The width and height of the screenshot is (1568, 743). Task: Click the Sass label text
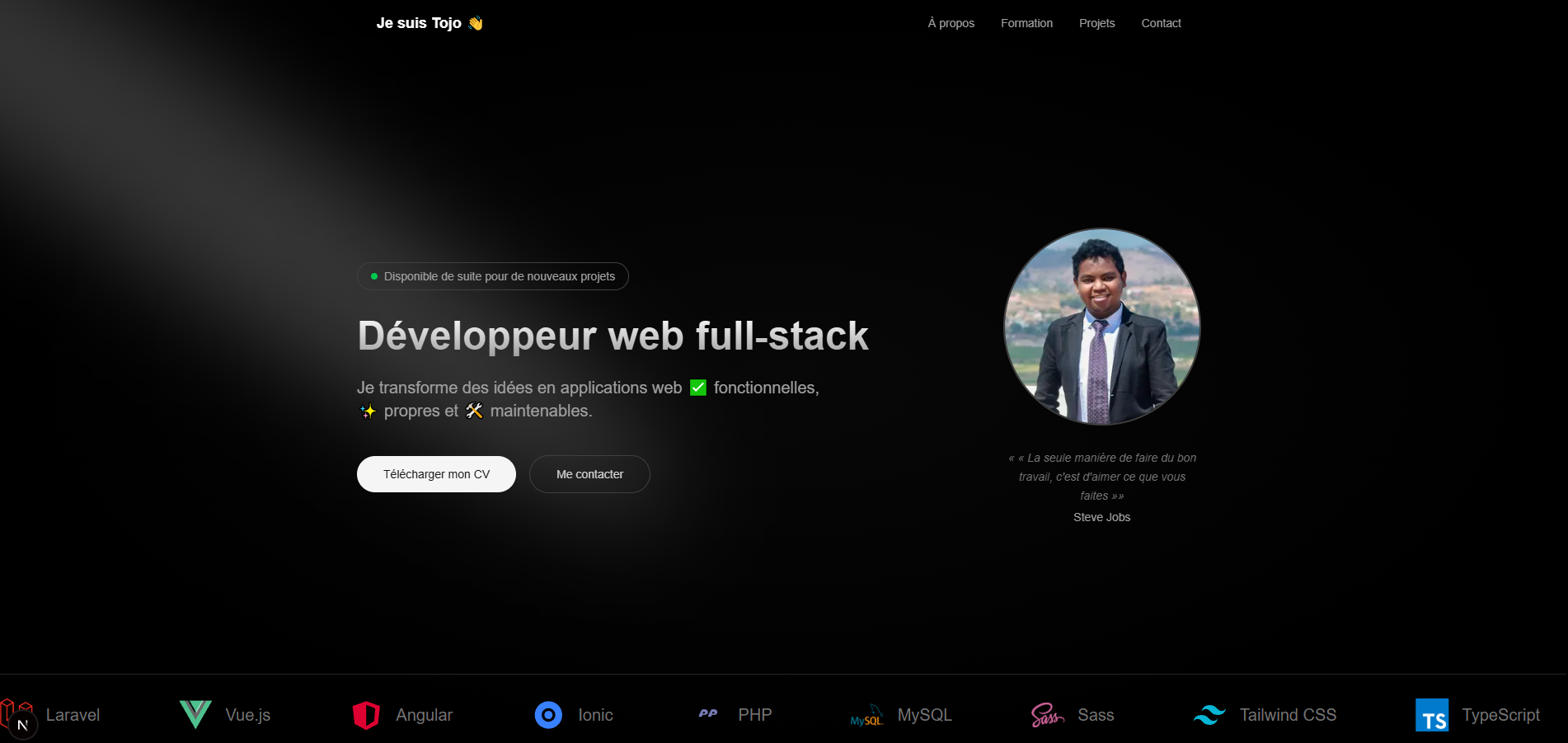point(1096,715)
